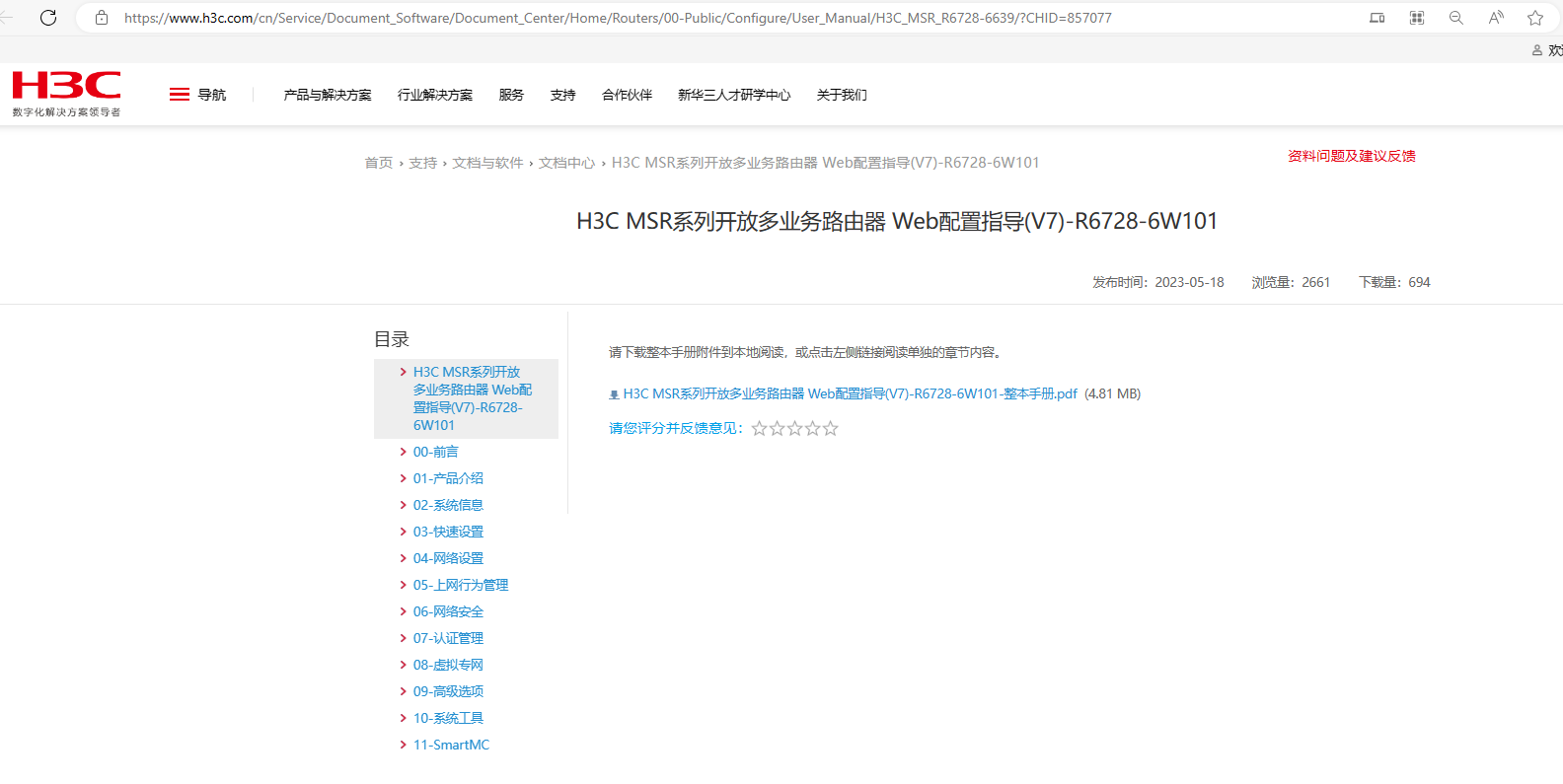
Task: Rate the document three stars
Action: [x=795, y=428]
